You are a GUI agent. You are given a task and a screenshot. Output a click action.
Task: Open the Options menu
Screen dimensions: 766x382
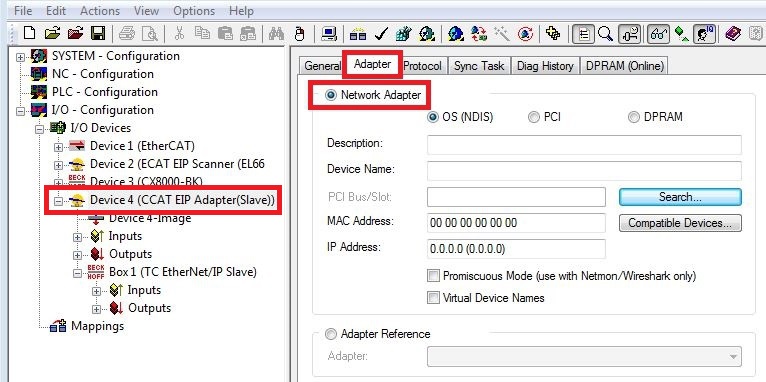tap(194, 10)
